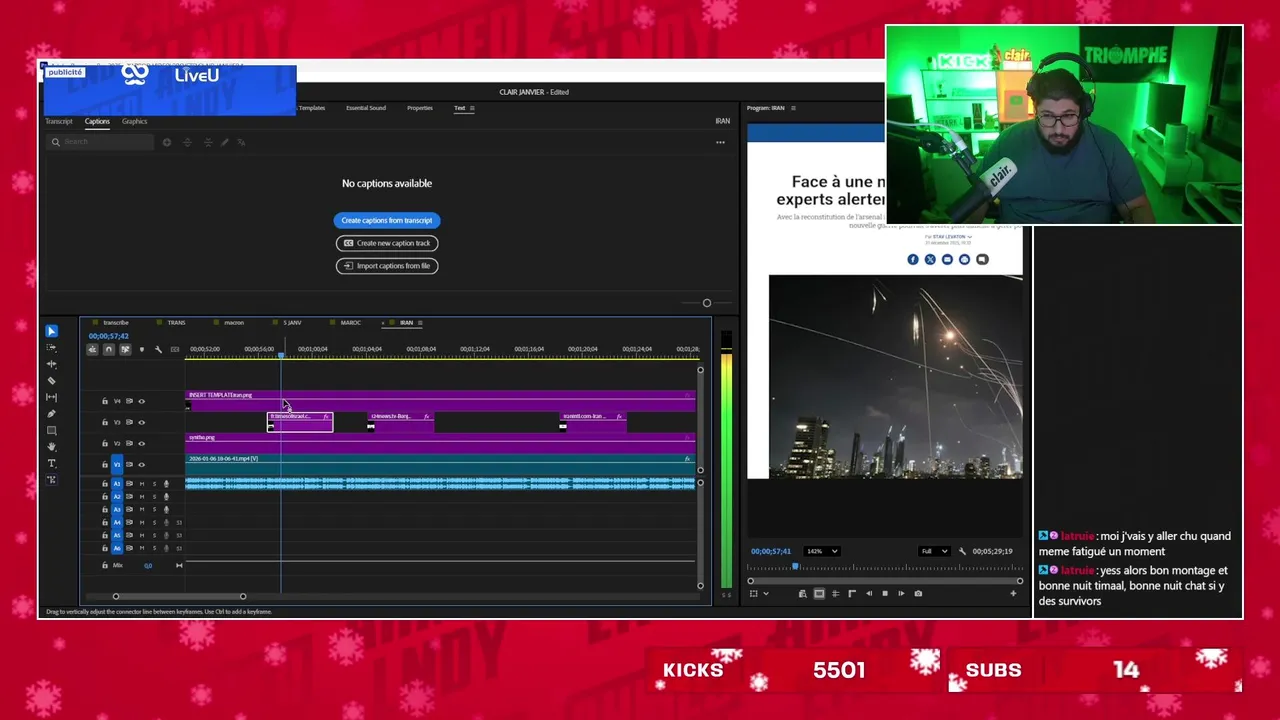Click timeline playhead timecode 00;00;57;42

click(x=108, y=336)
